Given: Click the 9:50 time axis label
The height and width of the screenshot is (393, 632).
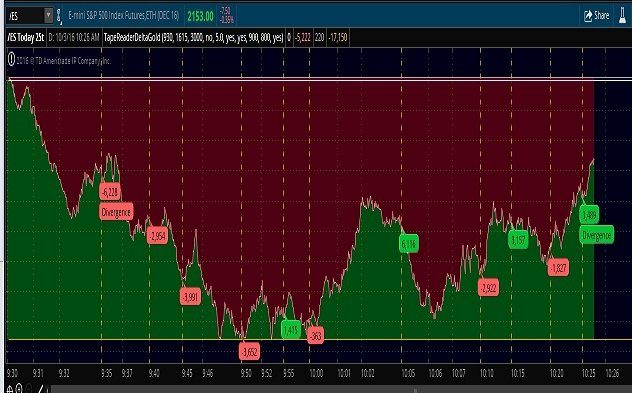Looking at the screenshot, I should click(x=246, y=373).
